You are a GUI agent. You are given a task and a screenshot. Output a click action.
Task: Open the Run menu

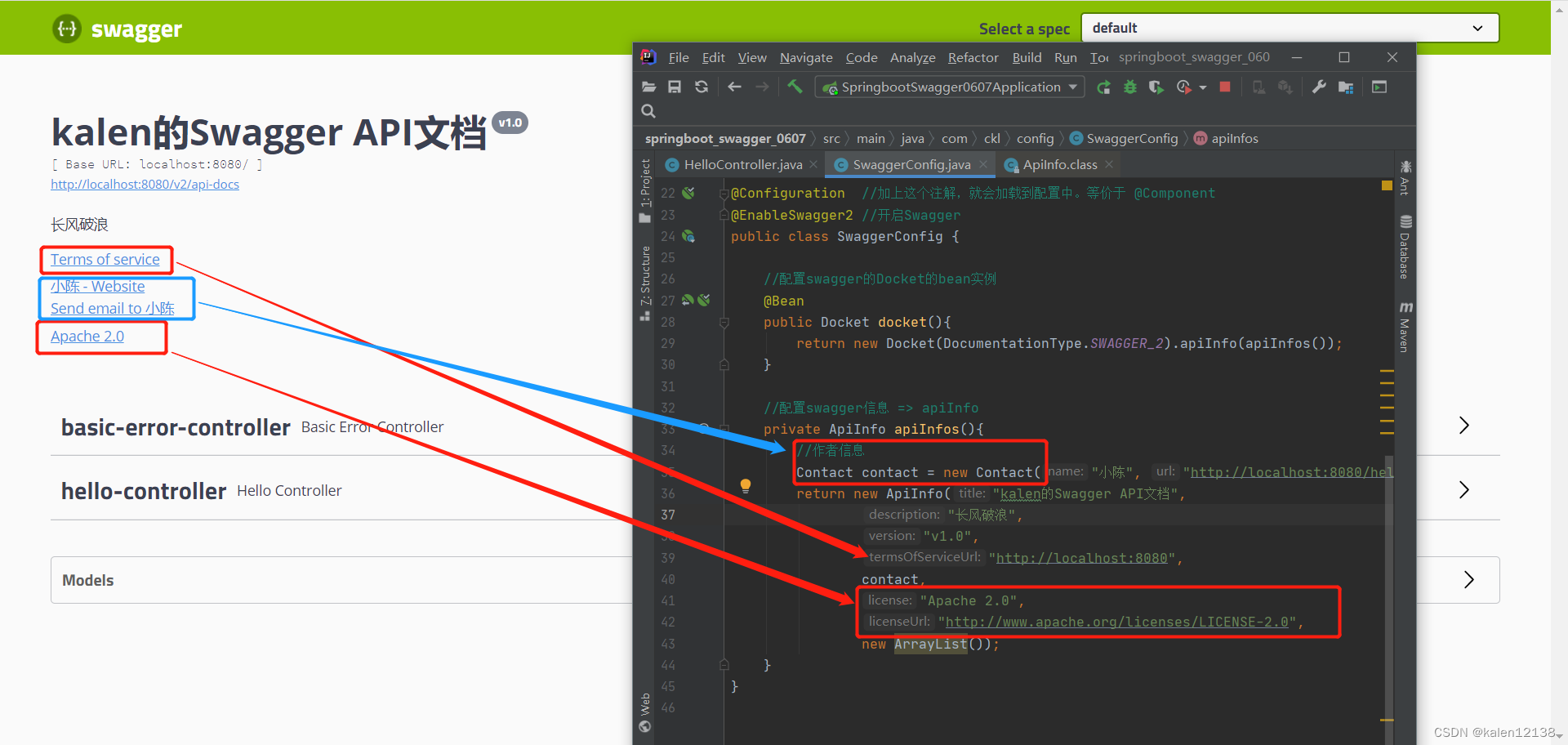click(x=1065, y=57)
